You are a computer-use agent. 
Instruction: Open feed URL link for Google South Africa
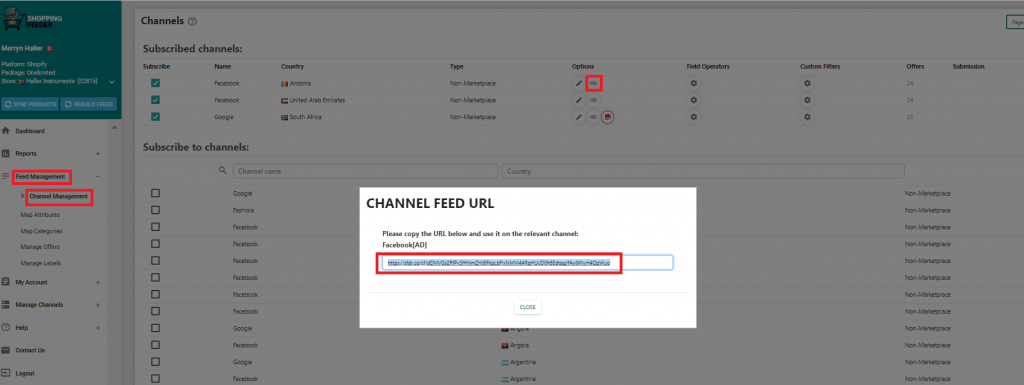594,117
